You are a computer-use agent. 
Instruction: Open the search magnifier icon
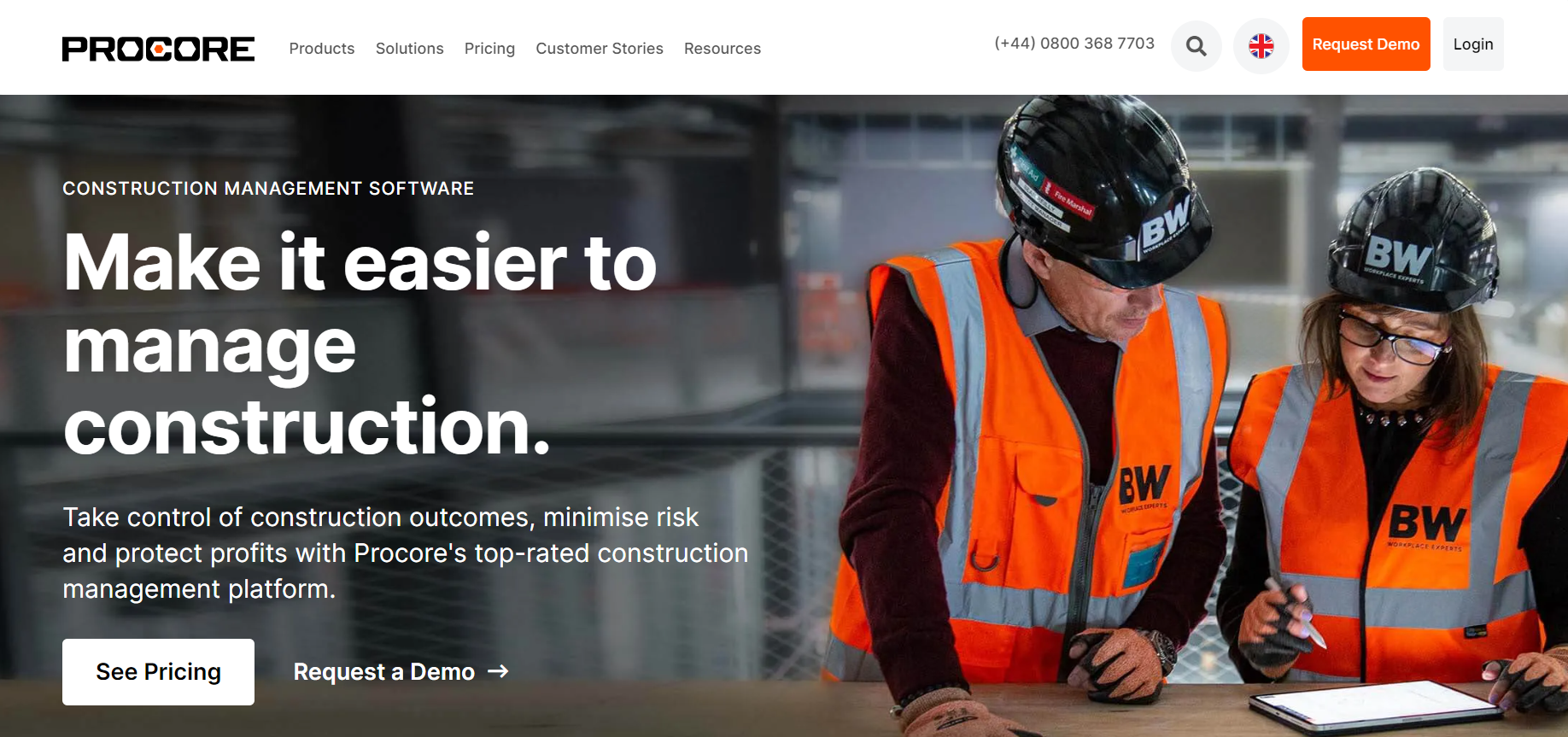1196,46
